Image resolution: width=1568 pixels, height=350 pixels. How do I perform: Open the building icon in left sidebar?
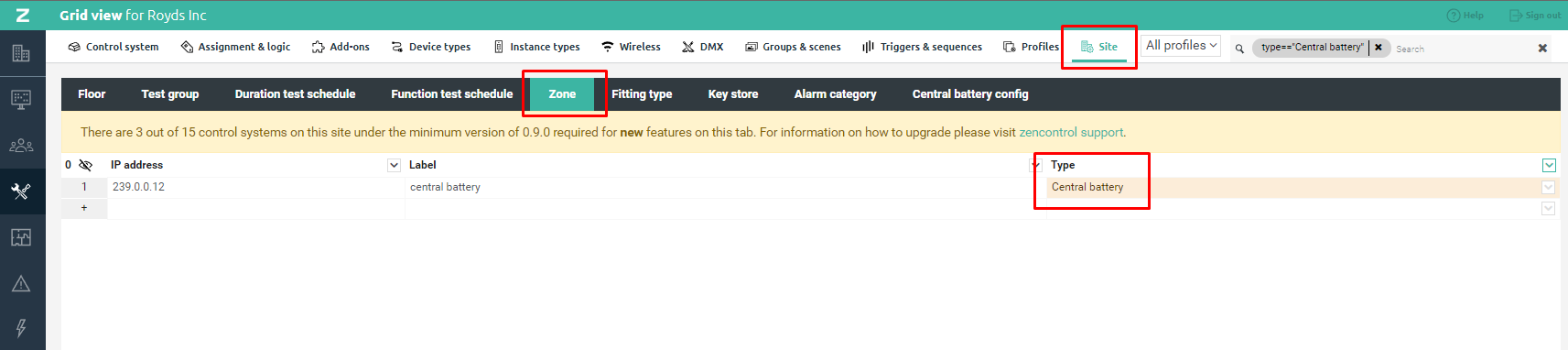(x=21, y=53)
